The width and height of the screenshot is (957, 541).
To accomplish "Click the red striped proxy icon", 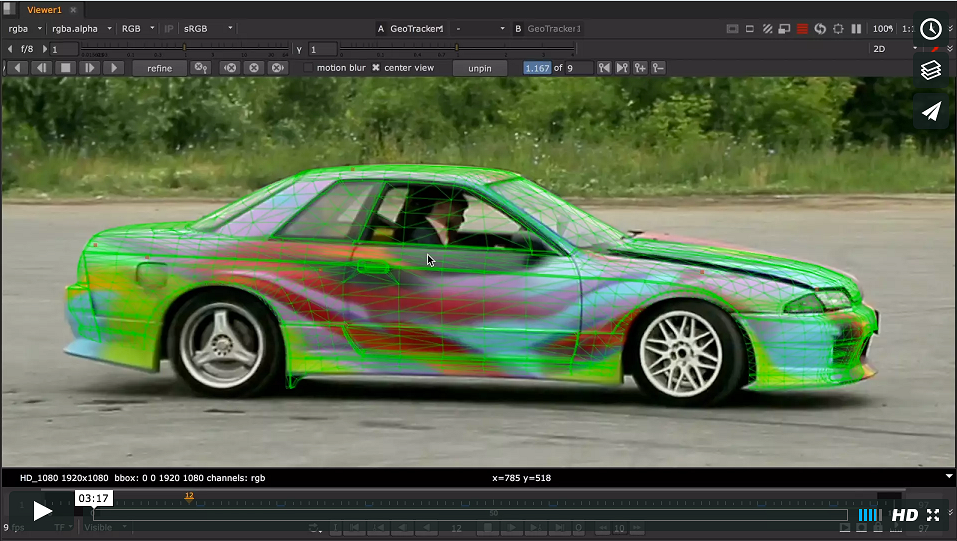I will [802, 29].
